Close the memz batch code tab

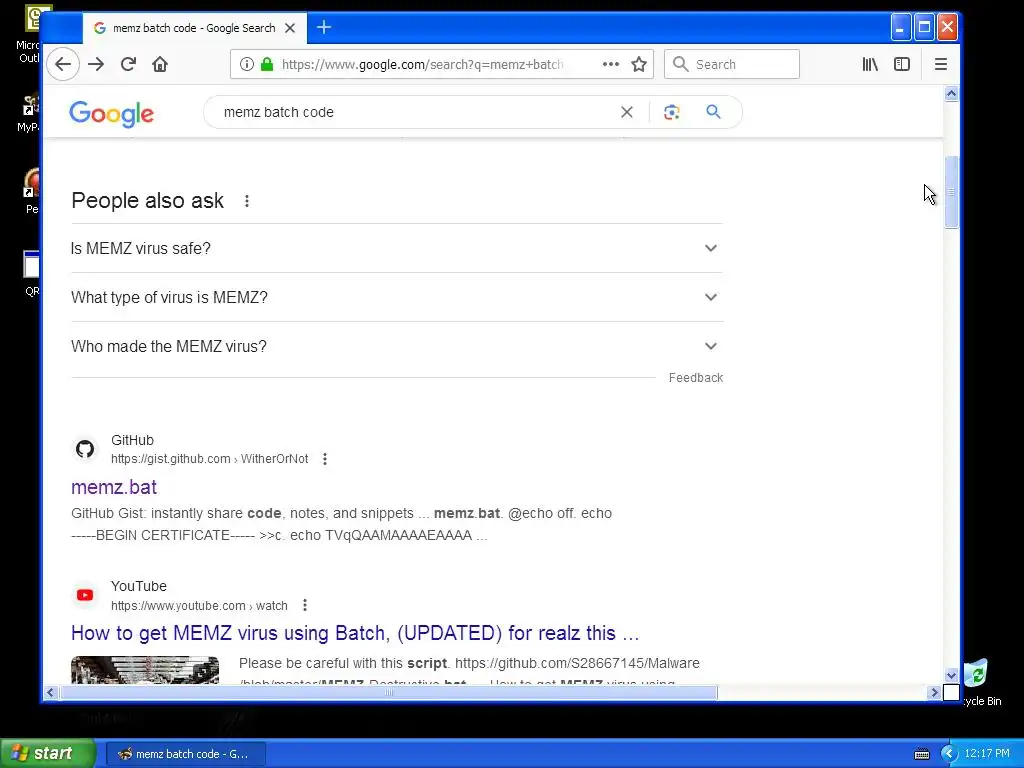(x=290, y=28)
